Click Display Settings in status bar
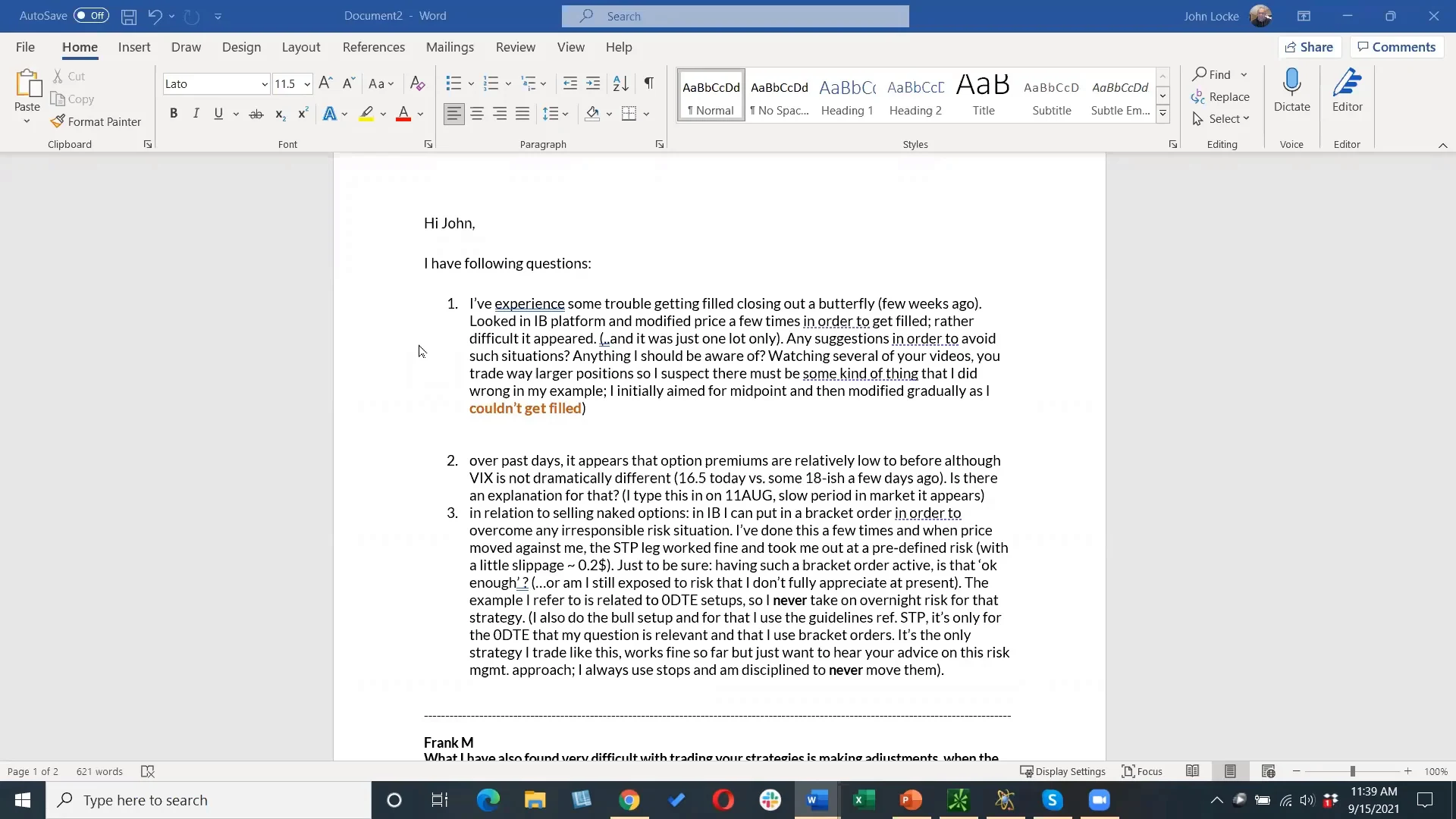1456x819 pixels. tap(1063, 771)
